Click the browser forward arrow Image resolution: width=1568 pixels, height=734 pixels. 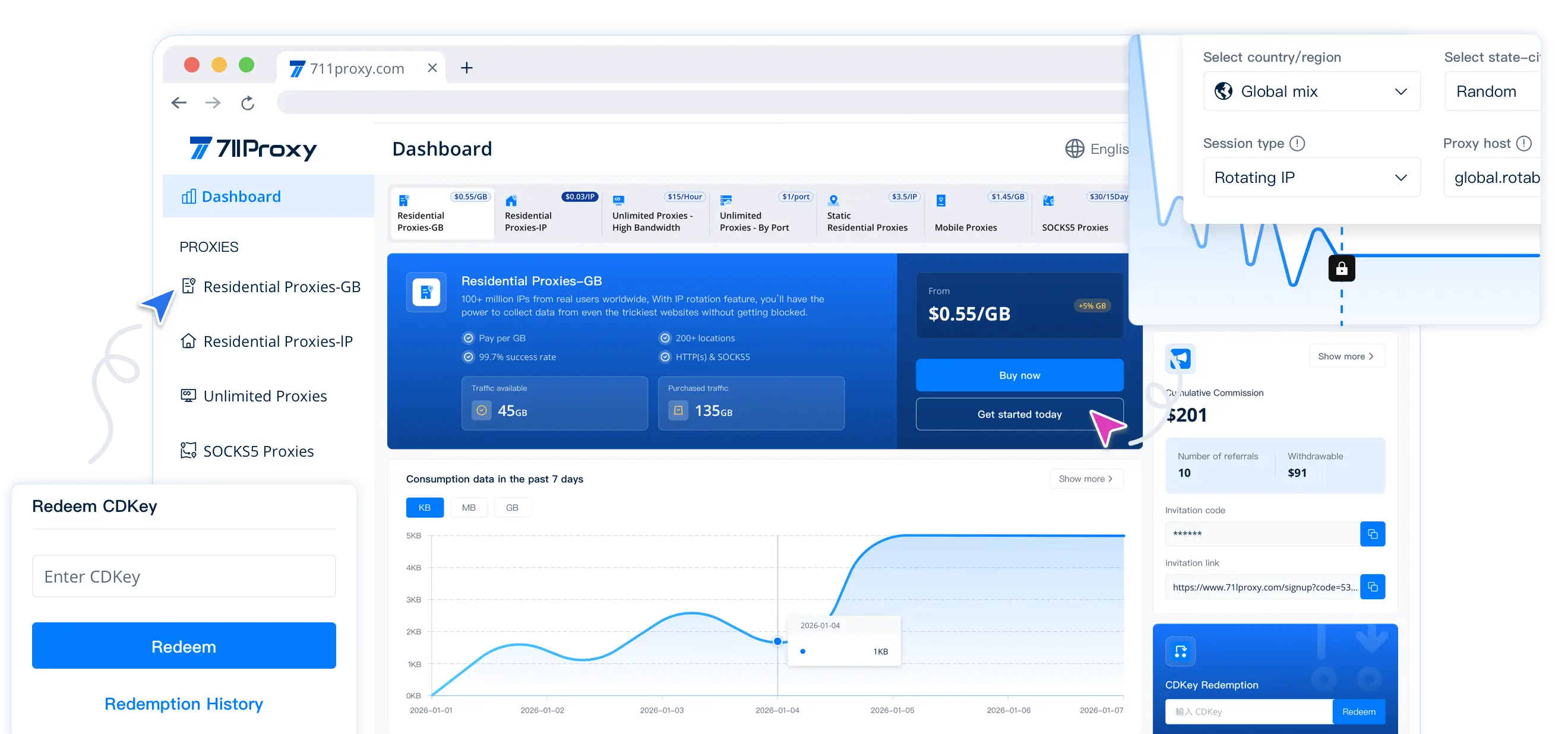pos(213,103)
